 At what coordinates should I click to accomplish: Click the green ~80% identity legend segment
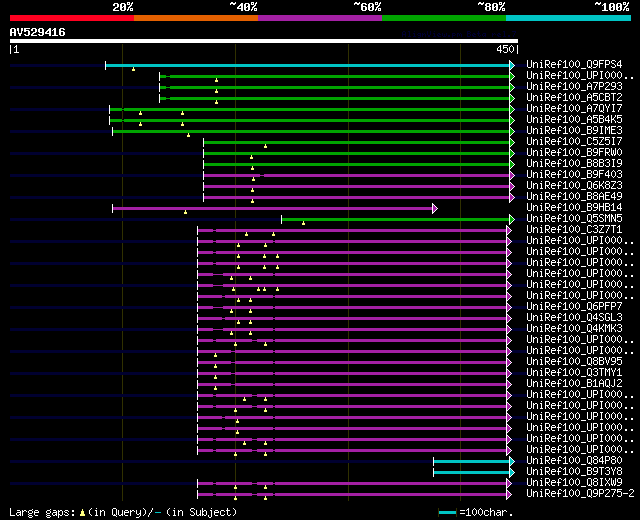click(x=444, y=18)
